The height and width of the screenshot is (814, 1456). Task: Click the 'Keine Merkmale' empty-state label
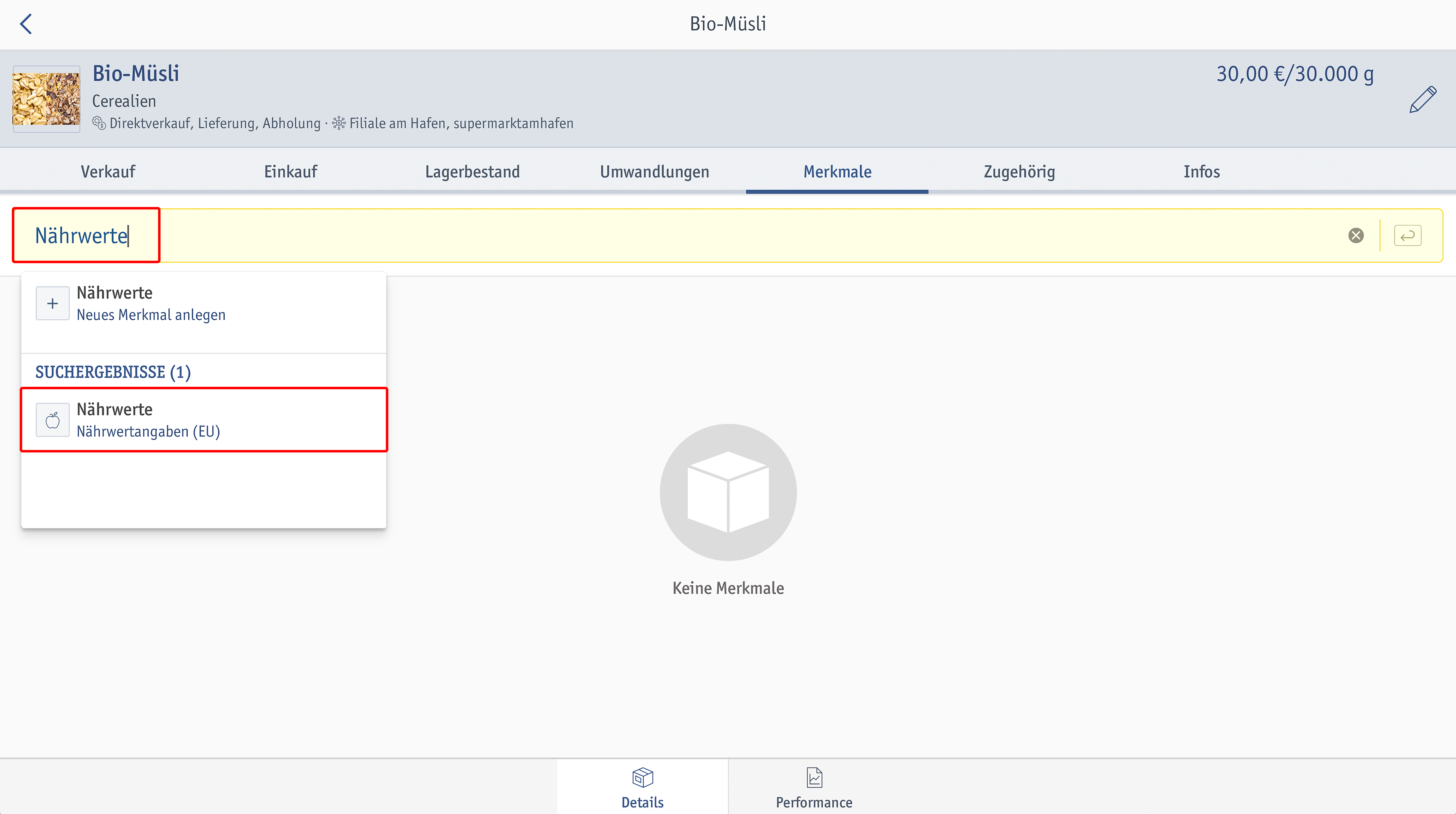(x=728, y=588)
